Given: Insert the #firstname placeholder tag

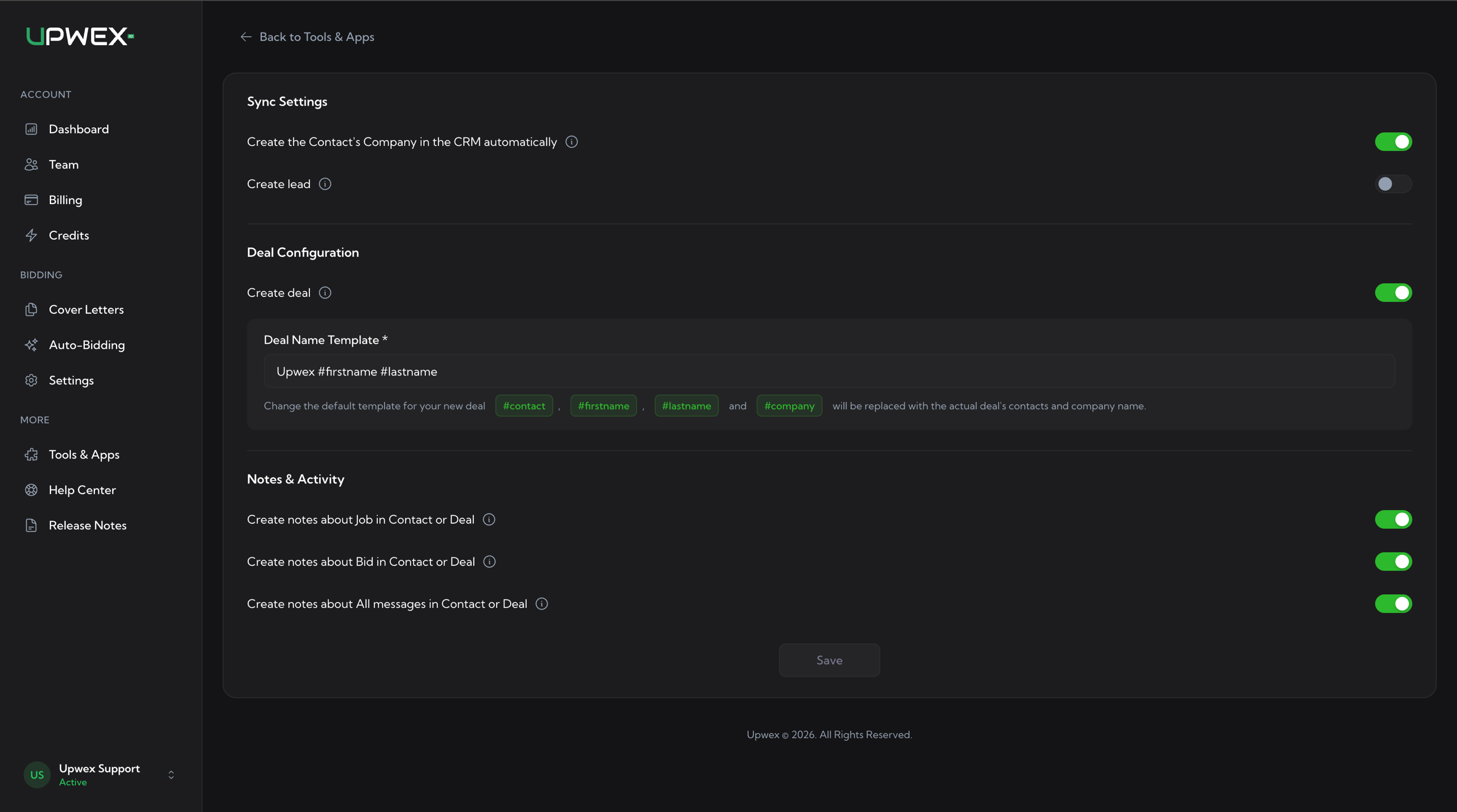Looking at the screenshot, I should coord(603,405).
